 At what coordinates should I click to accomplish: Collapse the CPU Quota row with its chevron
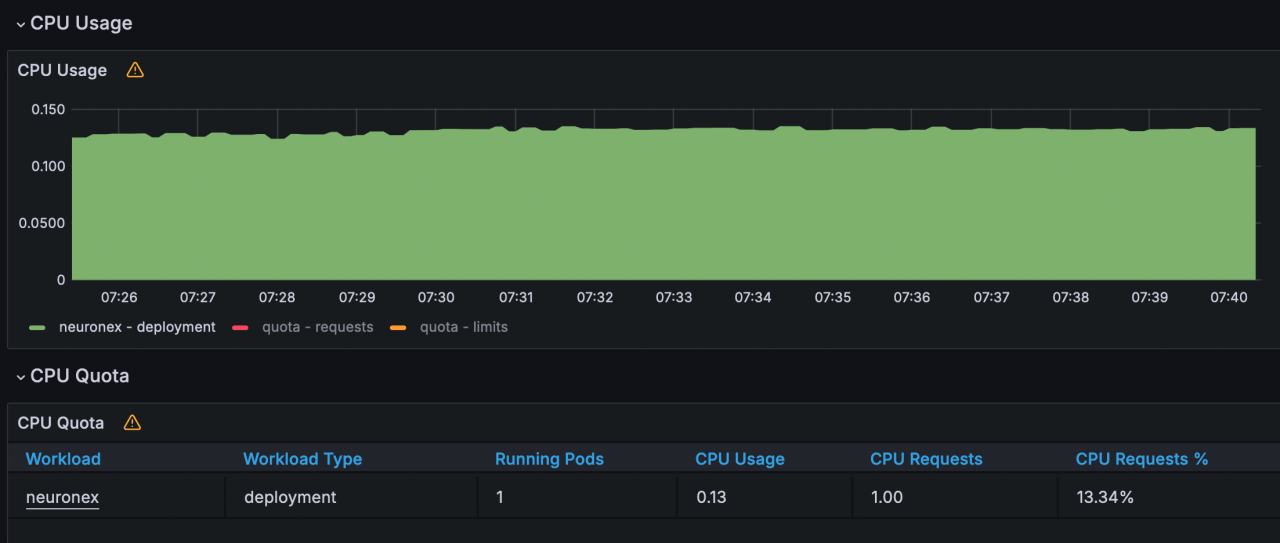pos(20,376)
